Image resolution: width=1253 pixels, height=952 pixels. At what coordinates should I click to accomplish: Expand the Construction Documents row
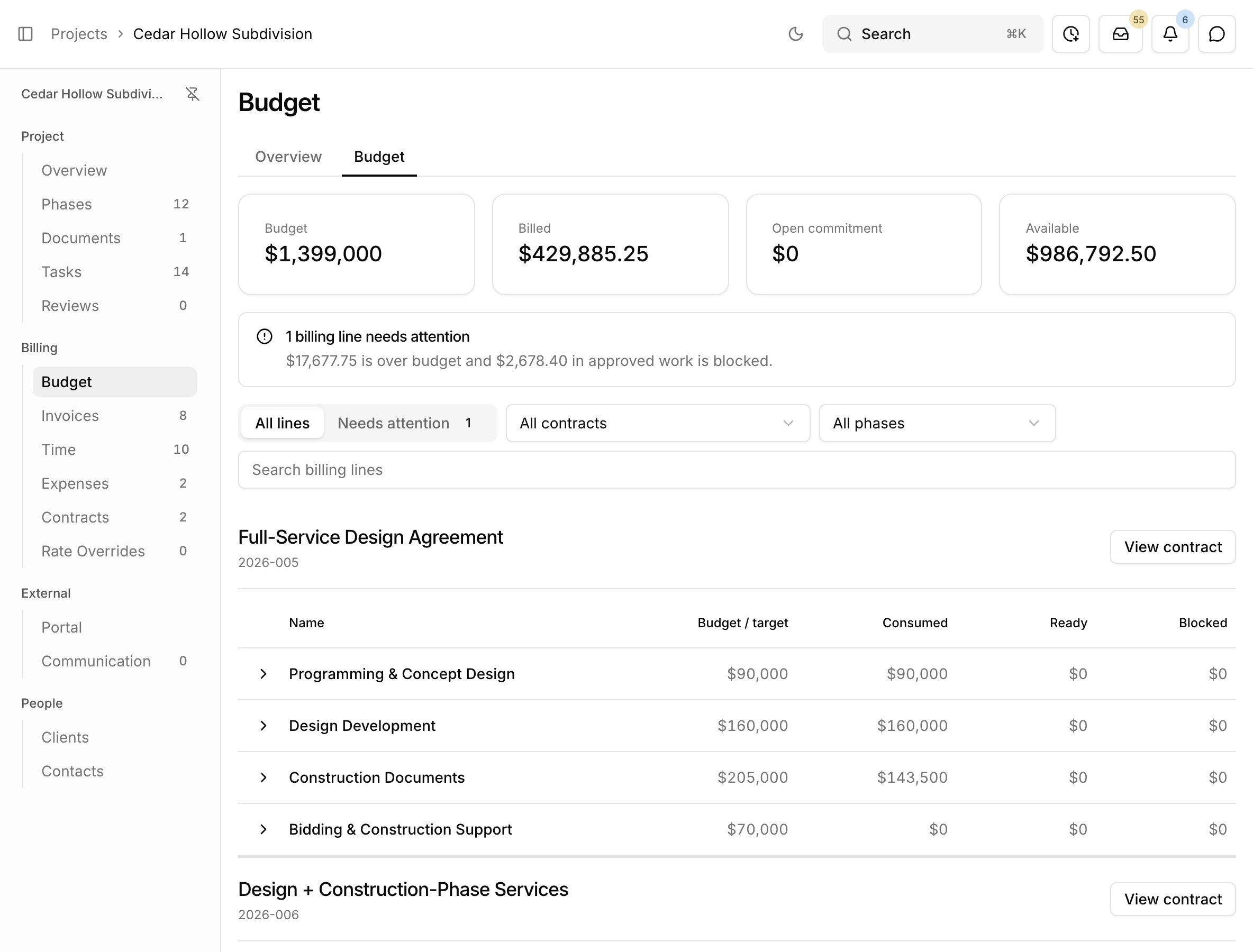pyautogui.click(x=263, y=777)
